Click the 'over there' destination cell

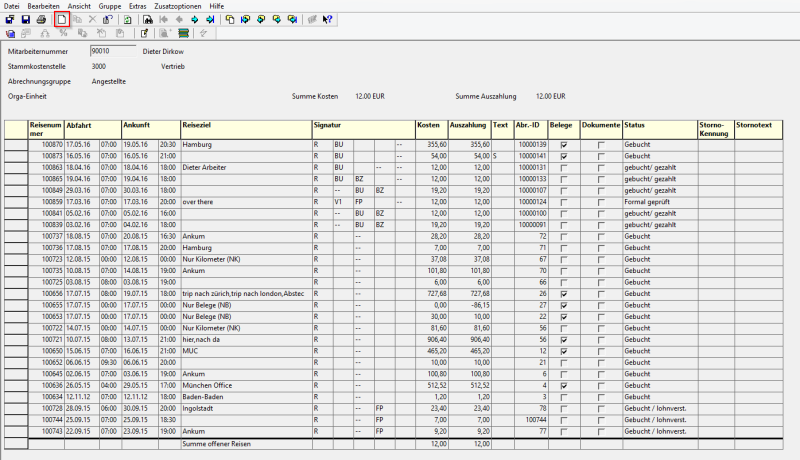(x=246, y=202)
